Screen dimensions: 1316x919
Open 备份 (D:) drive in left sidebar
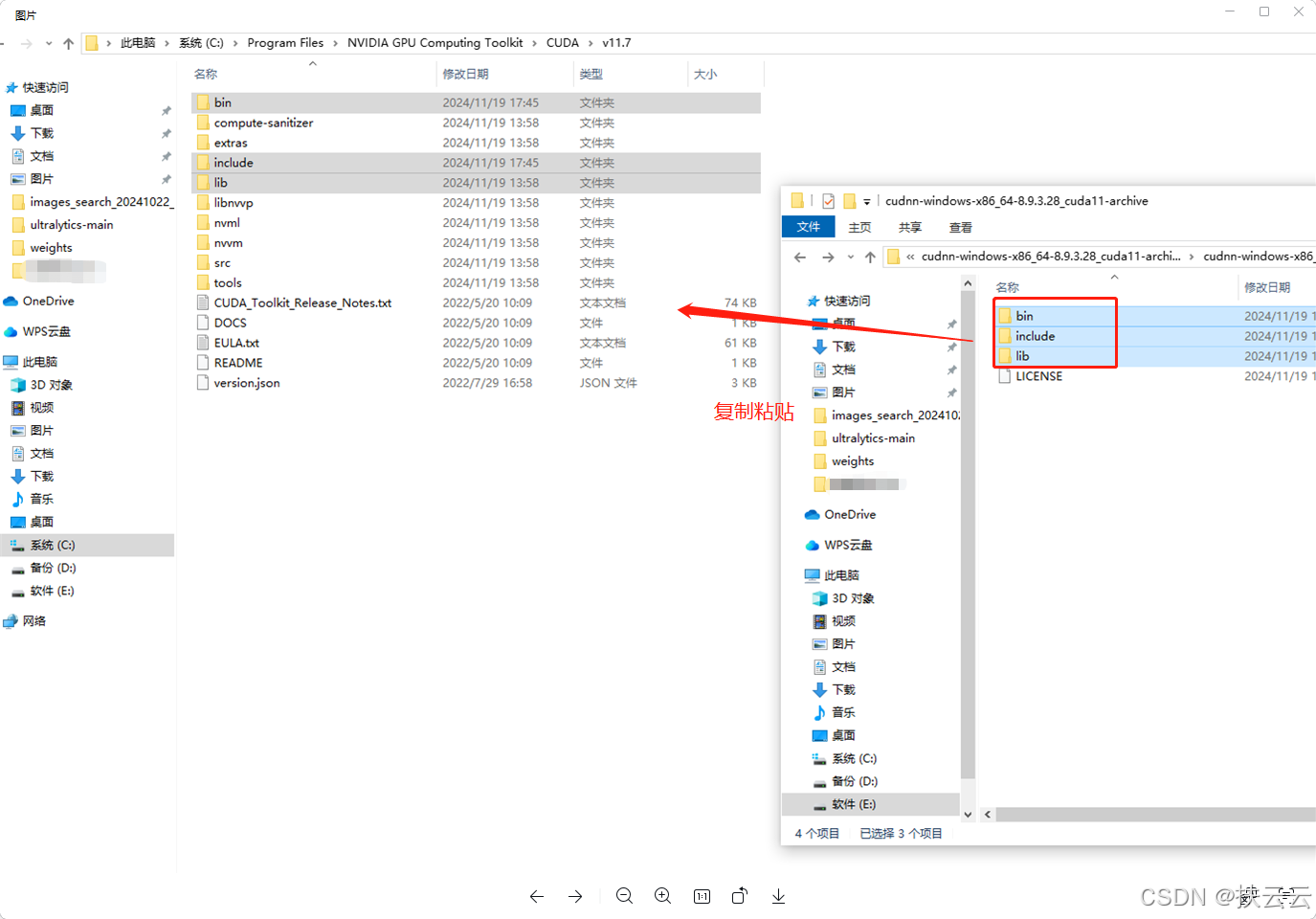53,568
